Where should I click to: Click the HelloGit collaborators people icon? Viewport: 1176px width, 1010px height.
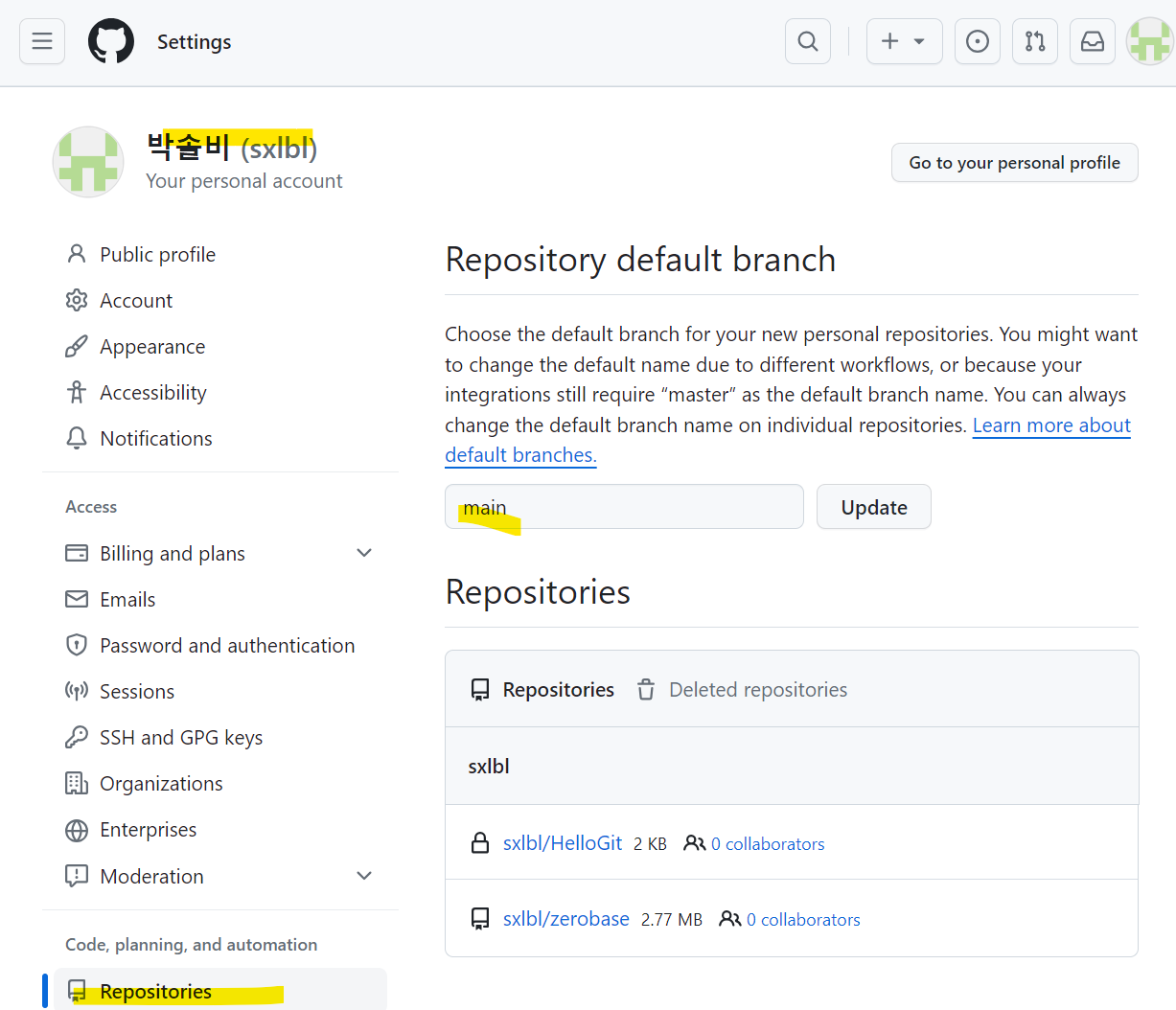coord(695,843)
